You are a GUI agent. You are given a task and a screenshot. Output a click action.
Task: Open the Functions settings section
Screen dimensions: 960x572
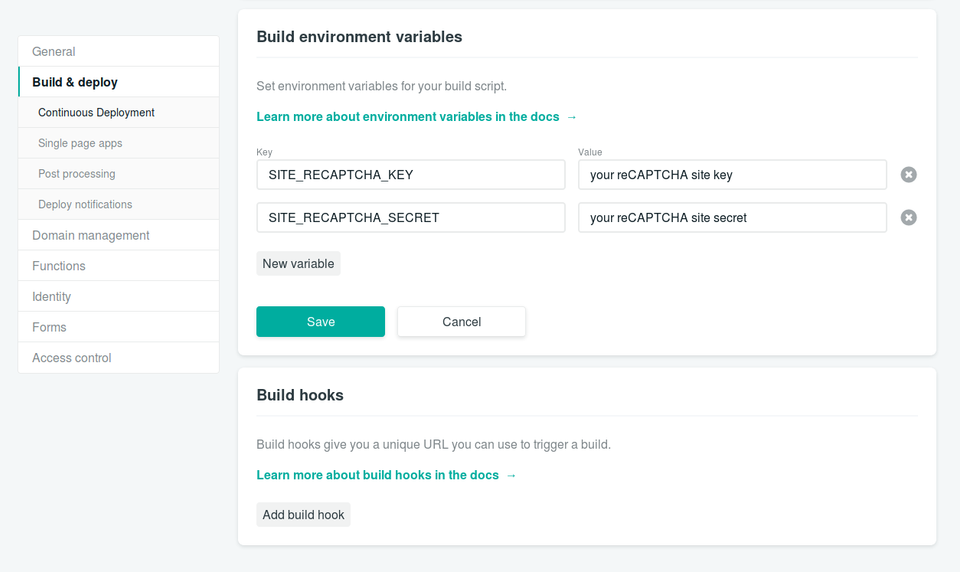(x=59, y=266)
